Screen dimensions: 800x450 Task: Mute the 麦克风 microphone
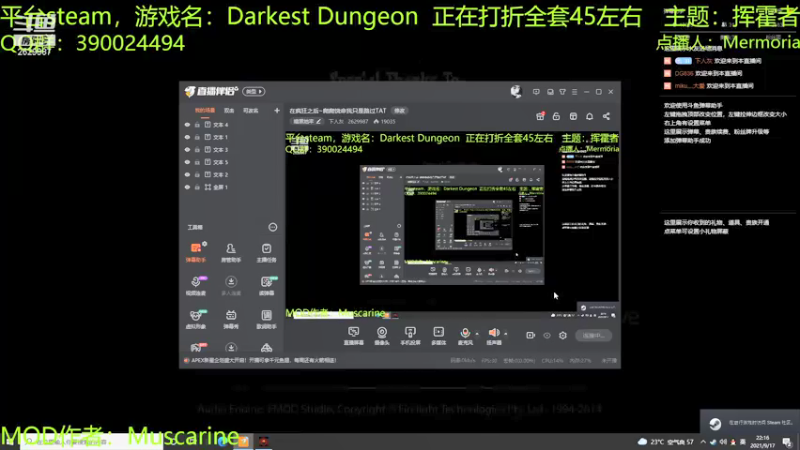click(x=465, y=336)
